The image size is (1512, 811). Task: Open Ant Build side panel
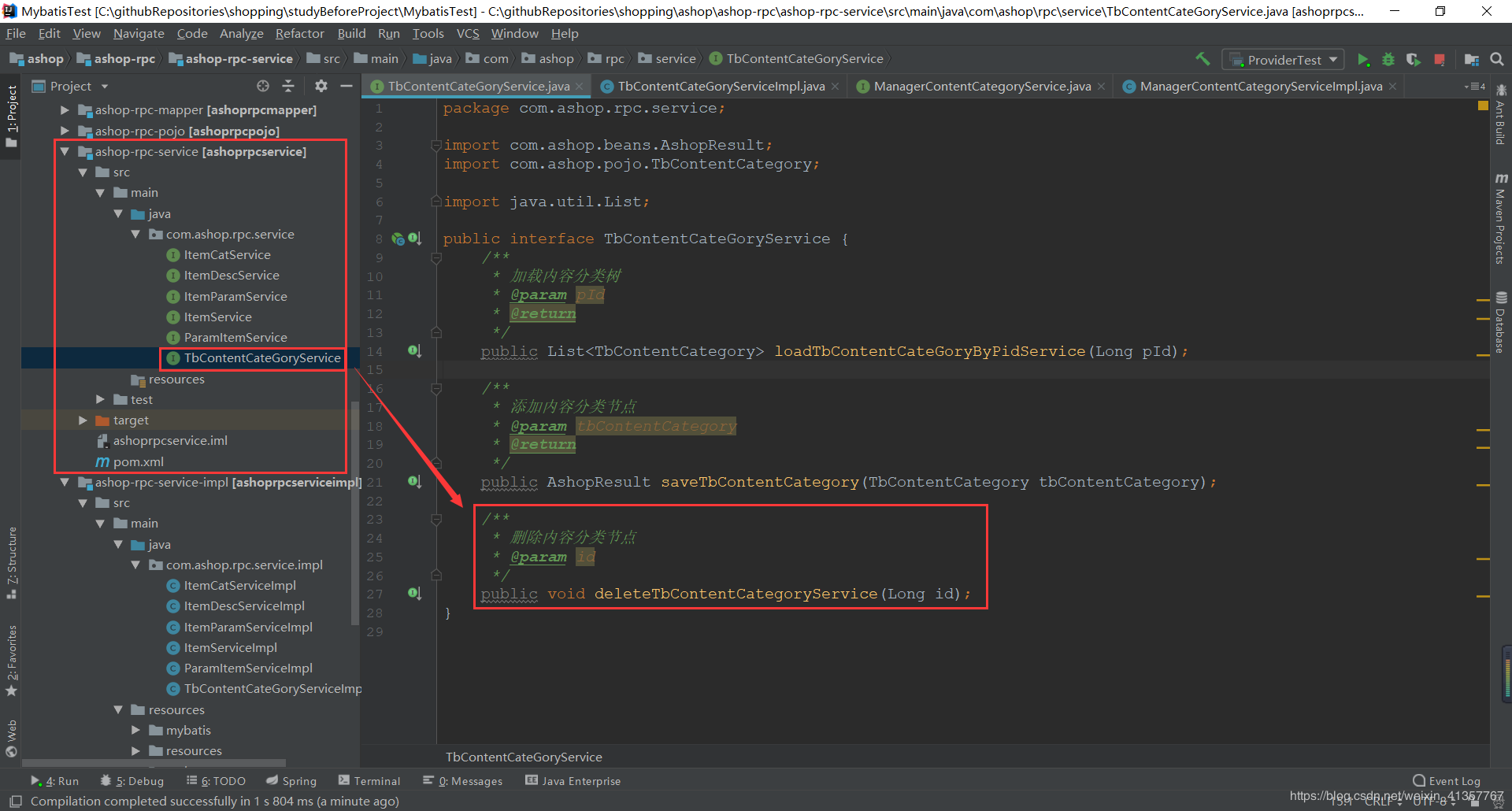click(1501, 115)
